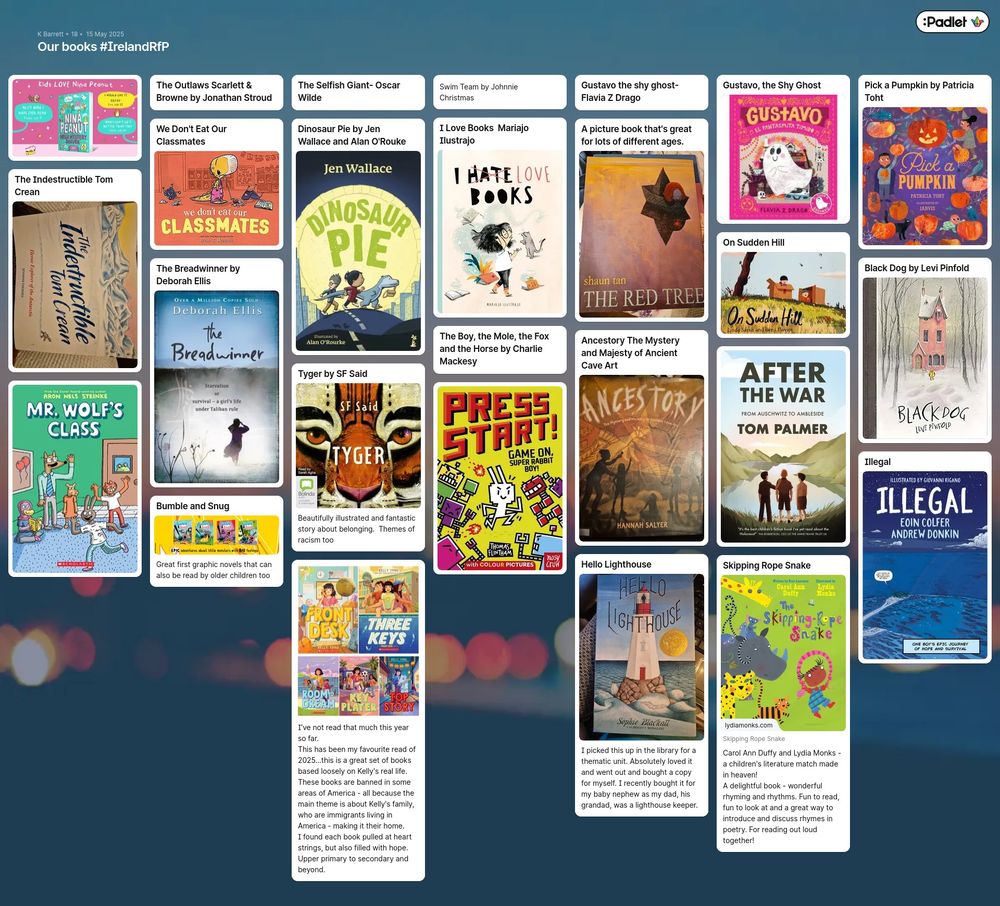Screen dimensions: 1000x906
Task: Select the Skipping Rope Snake post title
Action: (x=766, y=565)
